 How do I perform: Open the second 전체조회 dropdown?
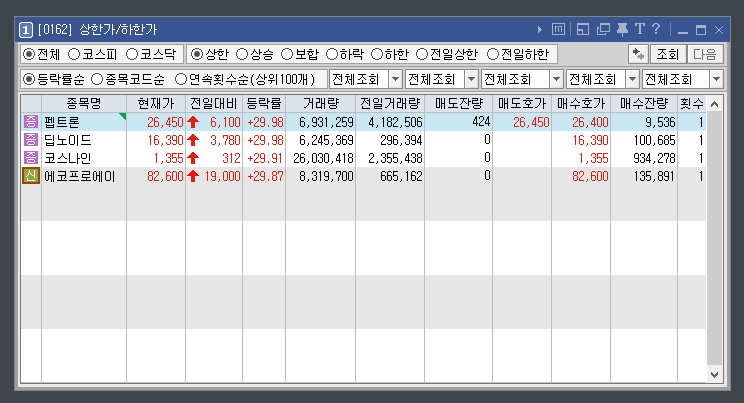point(471,79)
